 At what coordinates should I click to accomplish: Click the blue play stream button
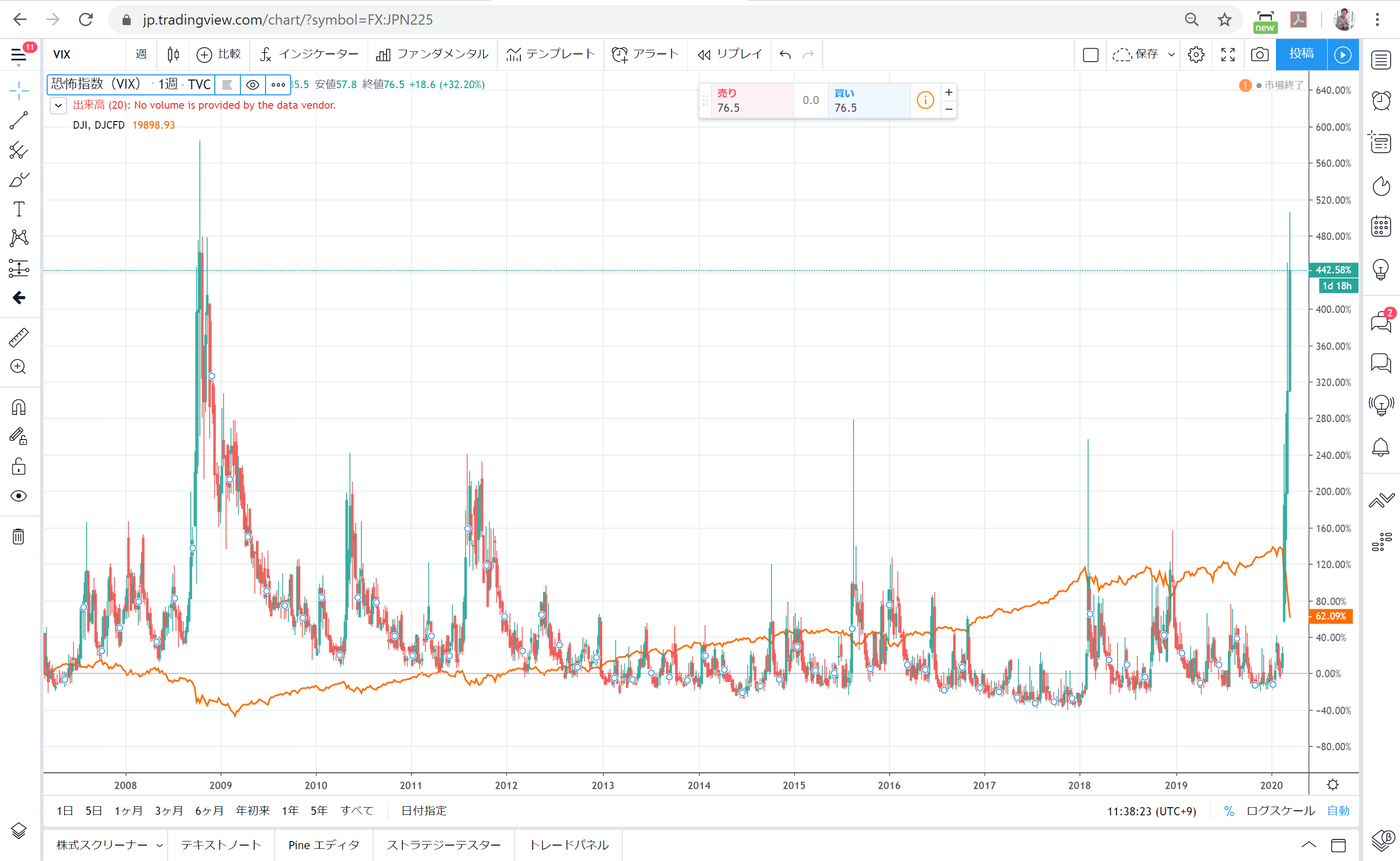pos(1343,55)
